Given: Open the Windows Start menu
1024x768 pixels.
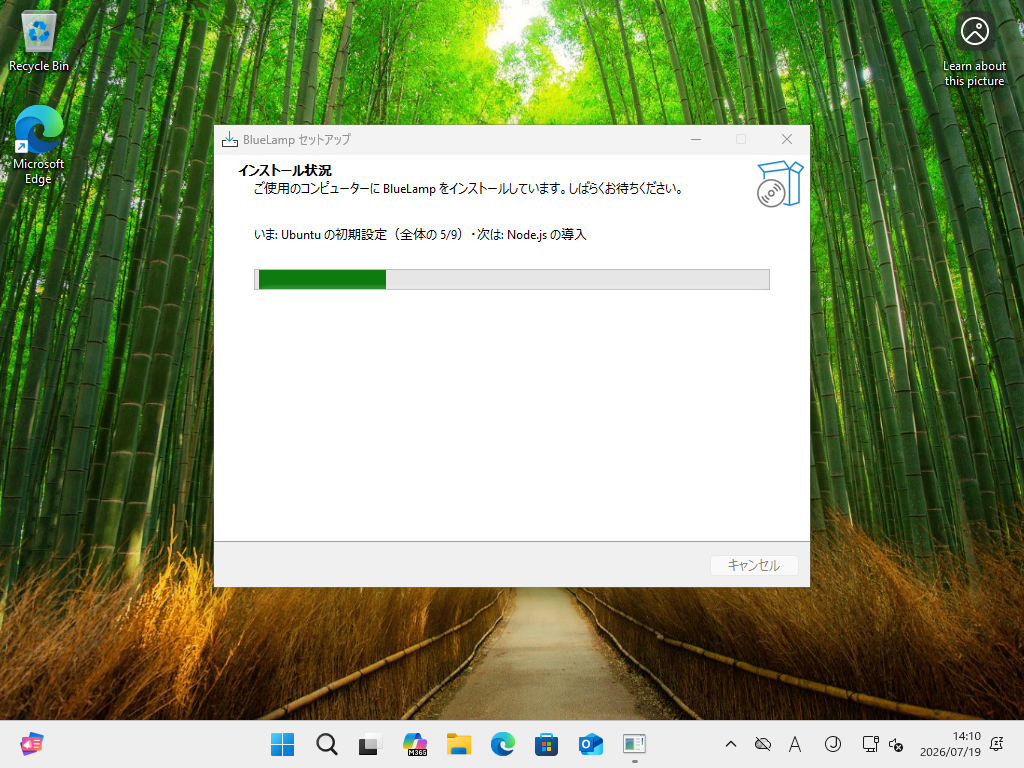Looking at the screenshot, I should 282,744.
